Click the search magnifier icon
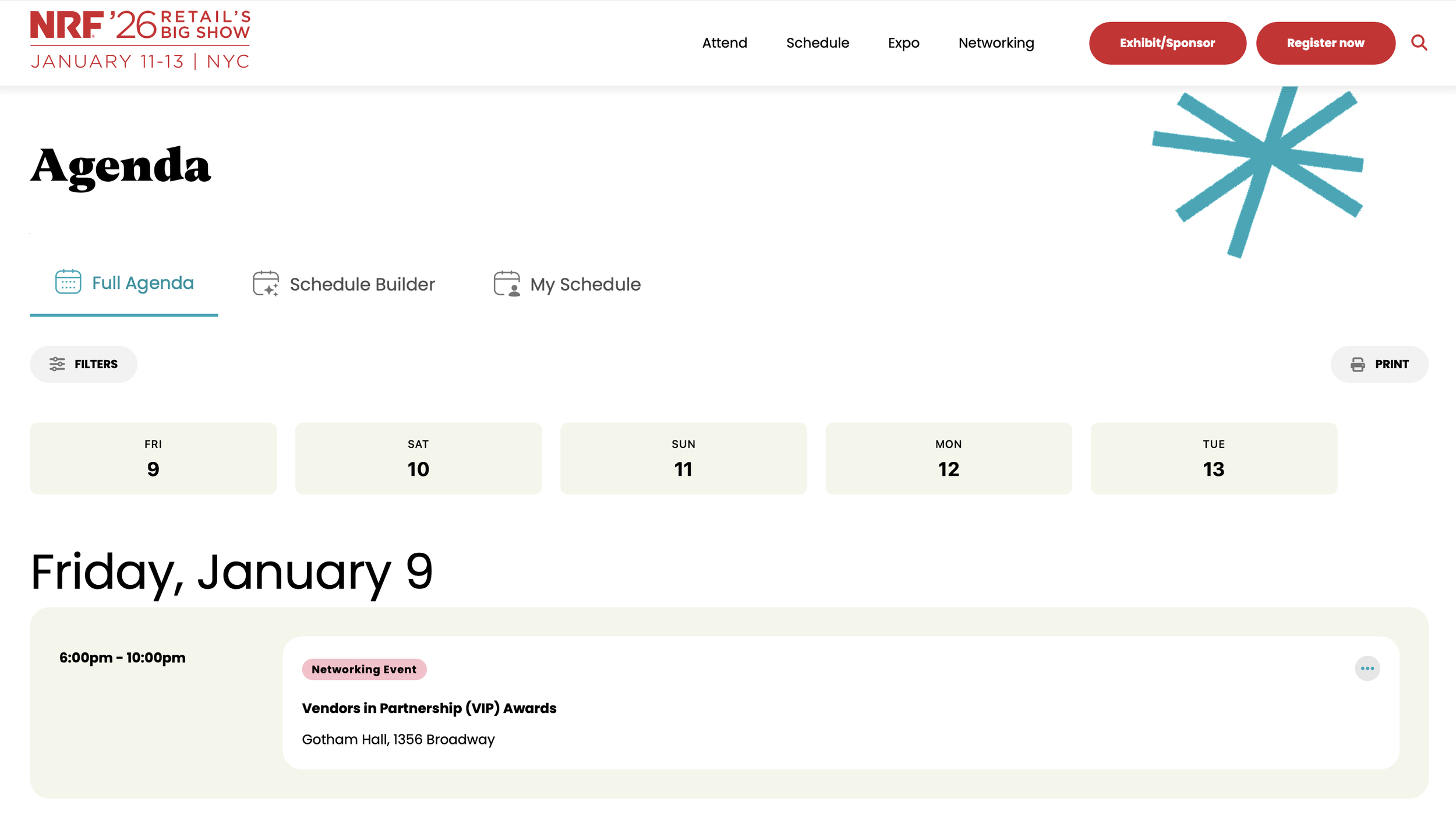 point(1419,43)
